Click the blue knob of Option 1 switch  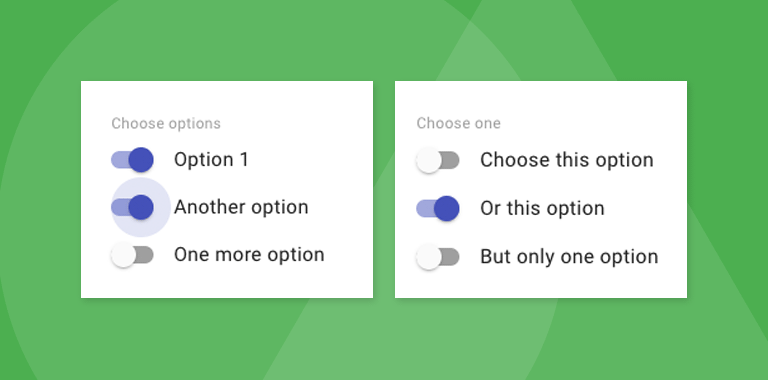142,160
